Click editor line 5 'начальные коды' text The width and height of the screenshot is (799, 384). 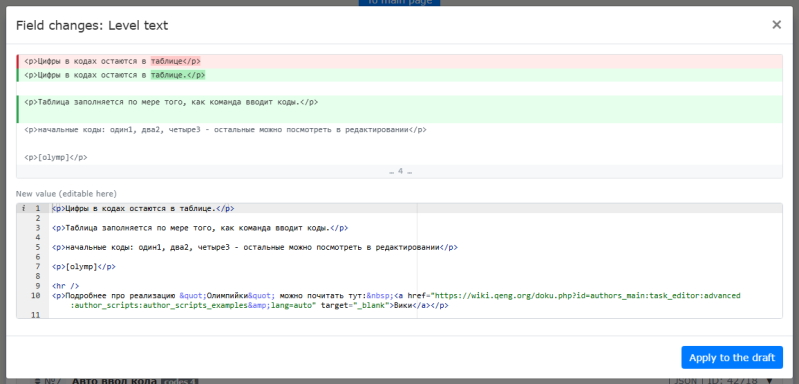coord(254,247)
